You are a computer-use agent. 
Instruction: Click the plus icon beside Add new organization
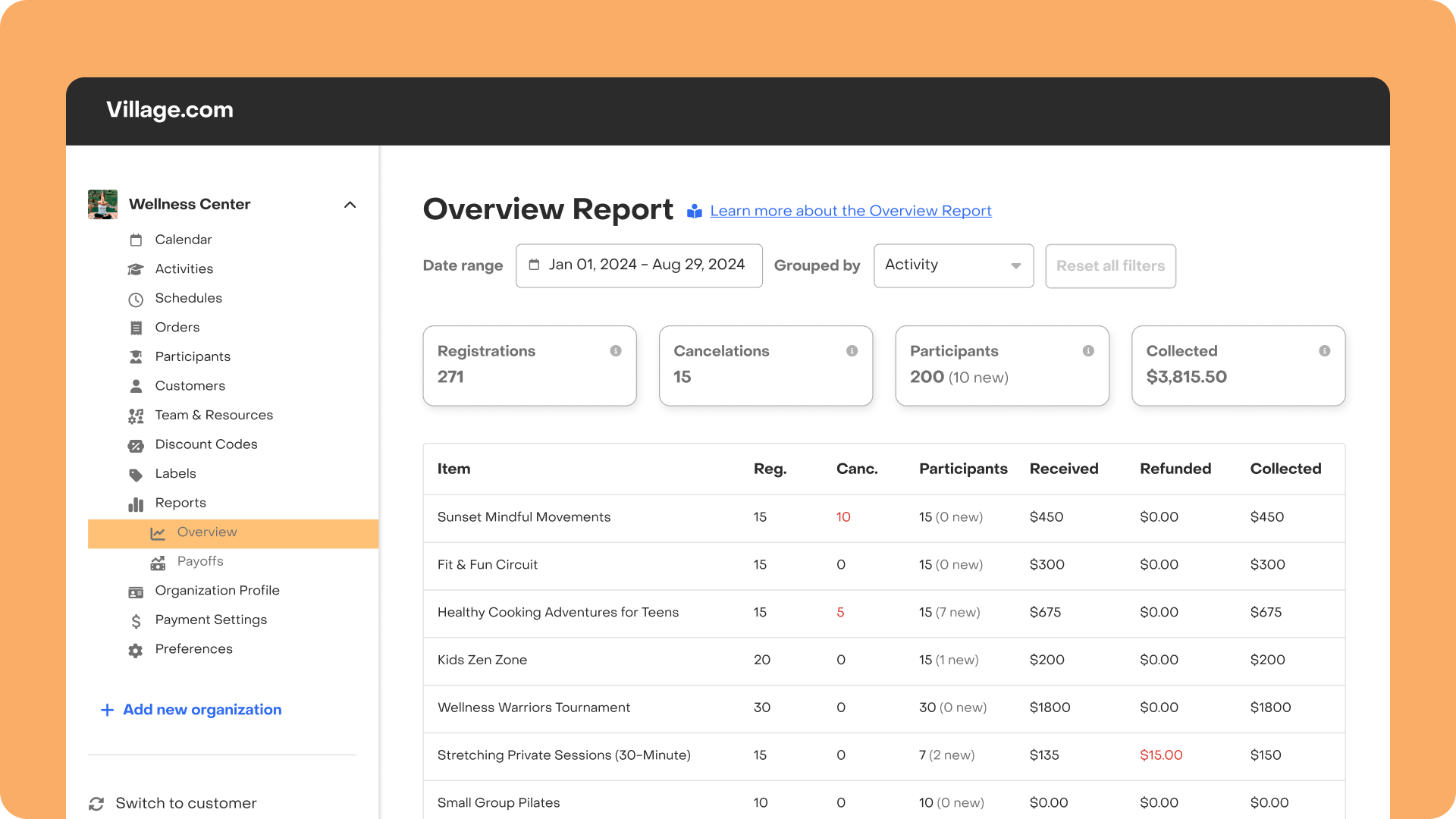[107, 710]
